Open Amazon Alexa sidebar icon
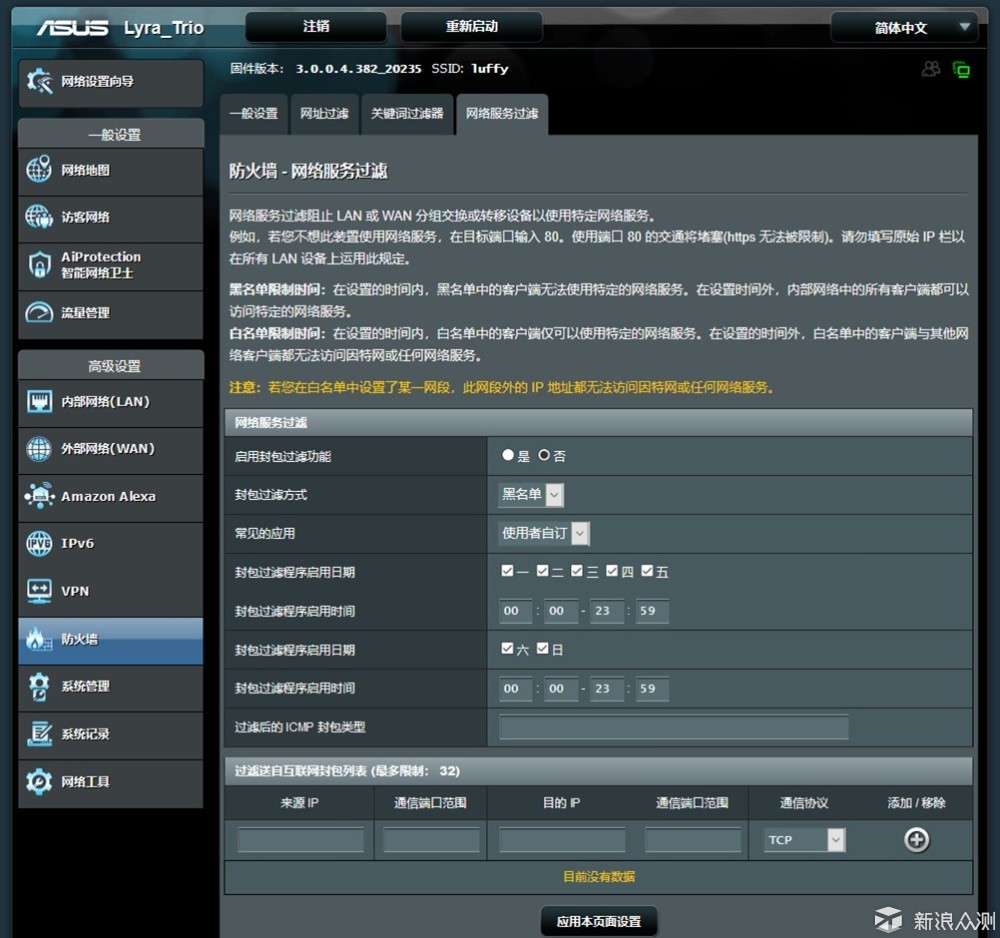The width and height of the screenshot is (1000, 938). tap(39, 495)
